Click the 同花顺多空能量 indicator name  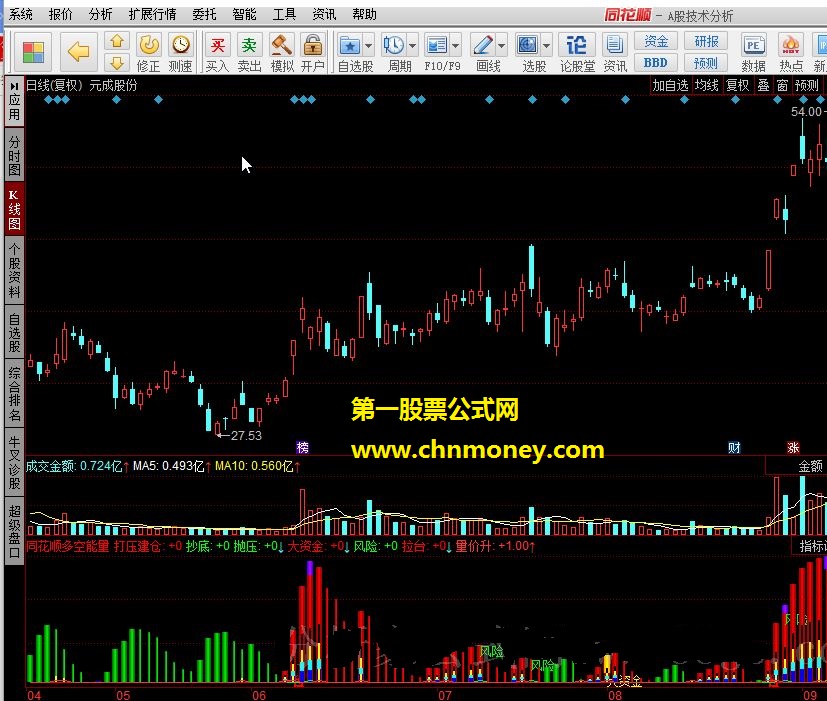[68, 546]
